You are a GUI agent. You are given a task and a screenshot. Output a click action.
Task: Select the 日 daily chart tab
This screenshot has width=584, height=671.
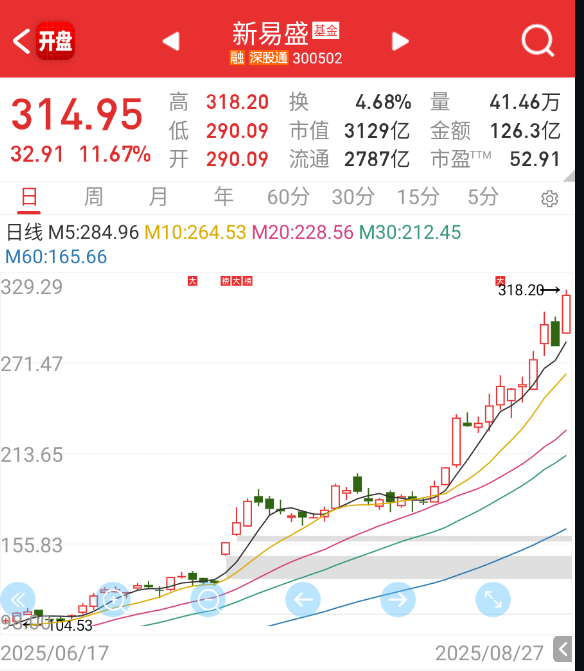coord(29,197)
